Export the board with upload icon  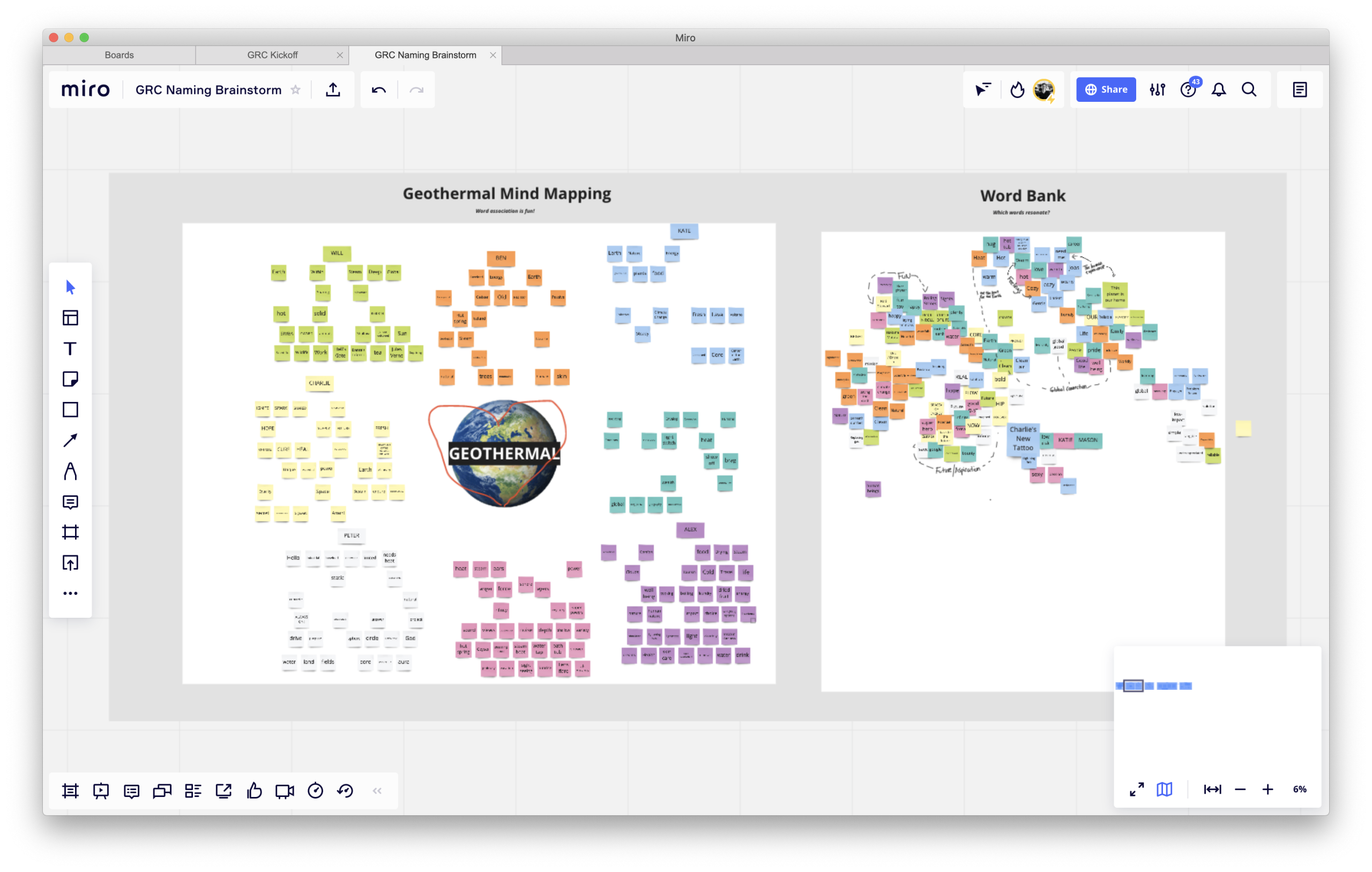click(333, 90)
